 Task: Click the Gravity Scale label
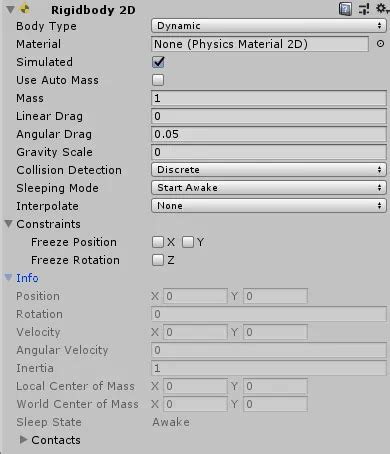(x=54, y=152)
